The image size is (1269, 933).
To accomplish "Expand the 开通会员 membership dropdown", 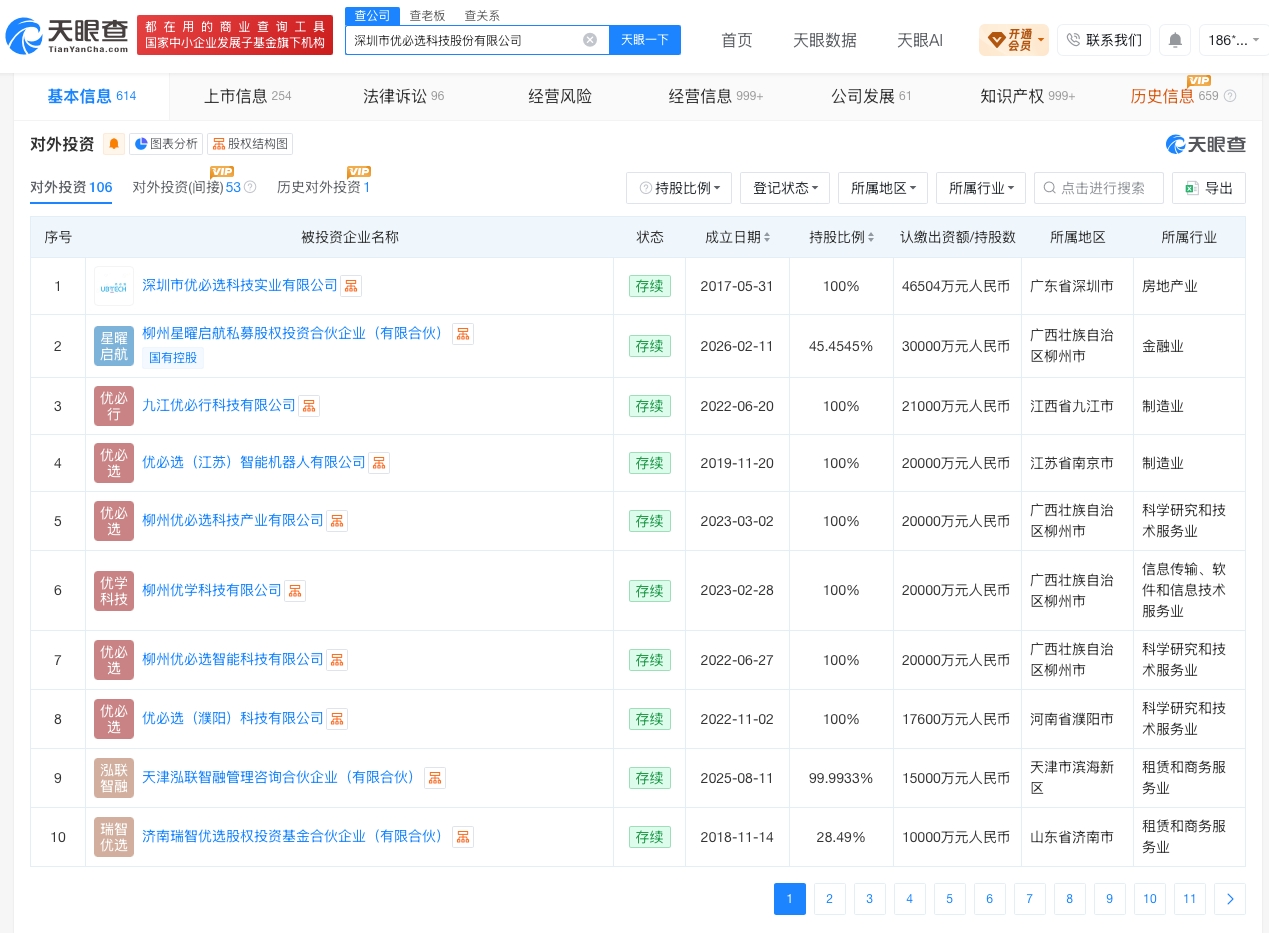I will pos(1014,40).
